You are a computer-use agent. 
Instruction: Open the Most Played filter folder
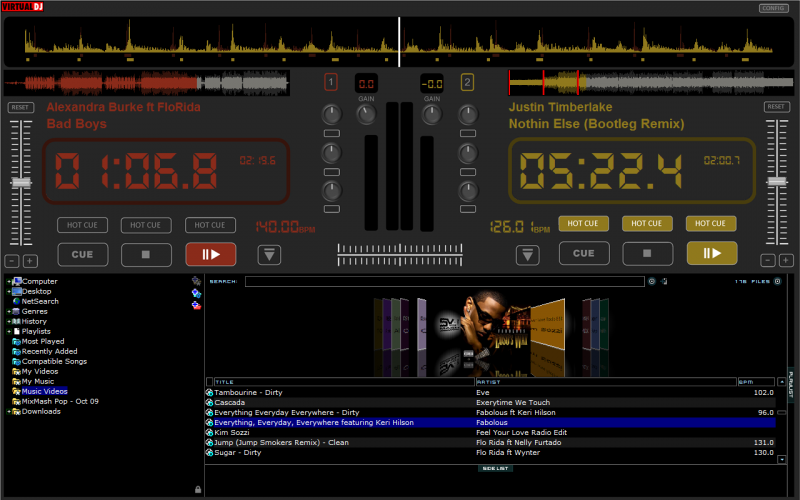pyautogui.click(x=43, y=341)
